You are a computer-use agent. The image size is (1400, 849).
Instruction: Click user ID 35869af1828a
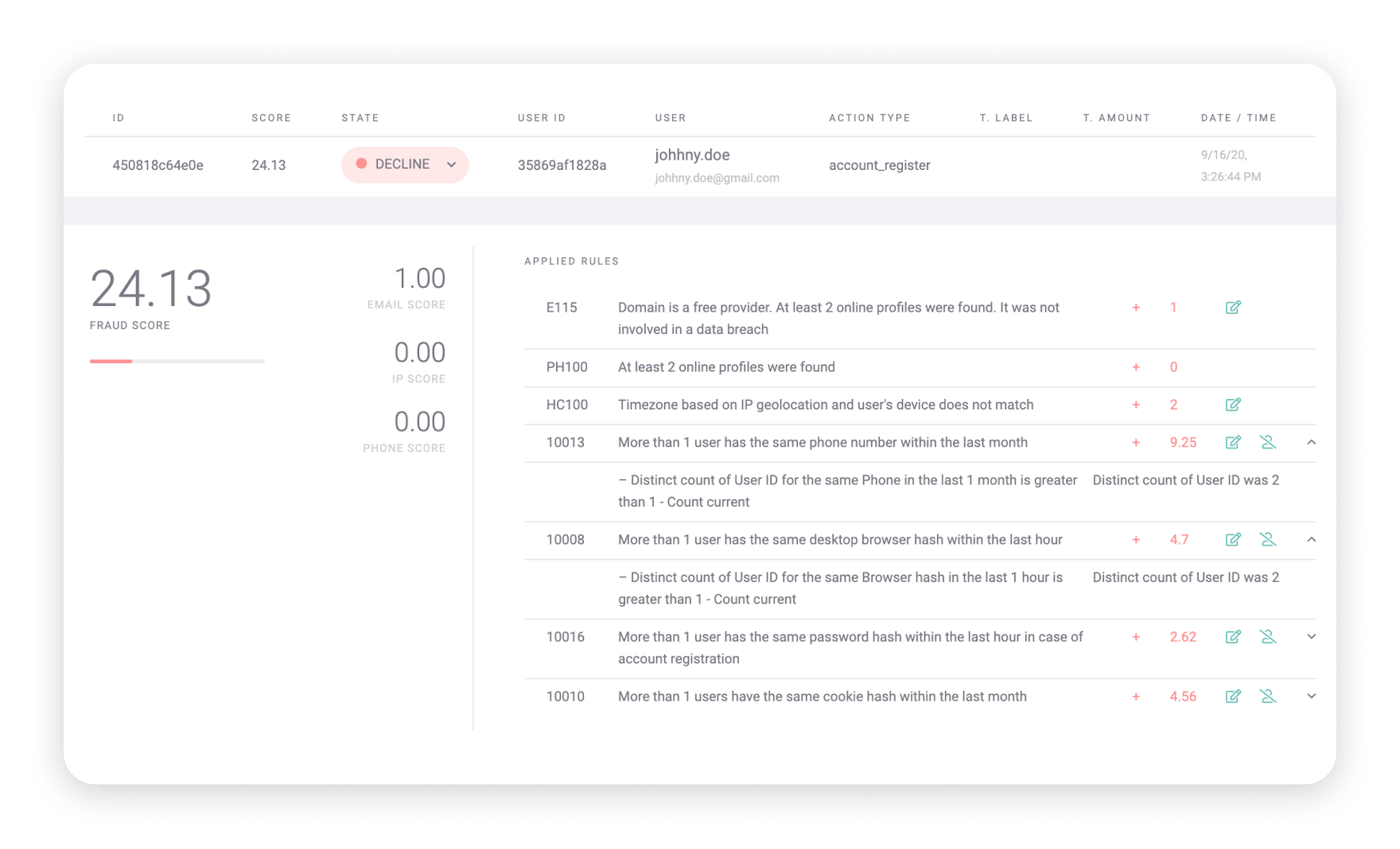coord(562,166)
